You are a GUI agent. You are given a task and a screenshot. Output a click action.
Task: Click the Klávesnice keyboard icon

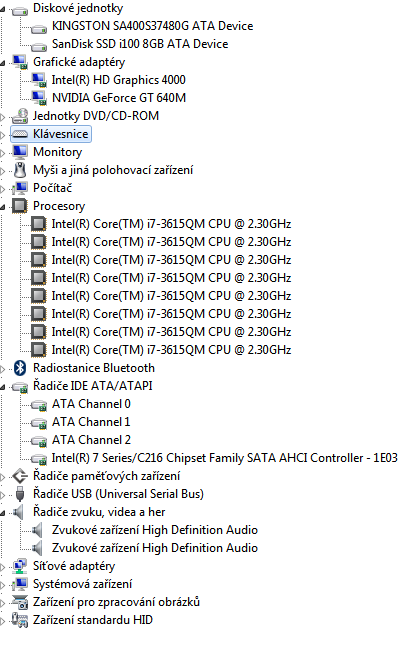(x=19, y=135)
